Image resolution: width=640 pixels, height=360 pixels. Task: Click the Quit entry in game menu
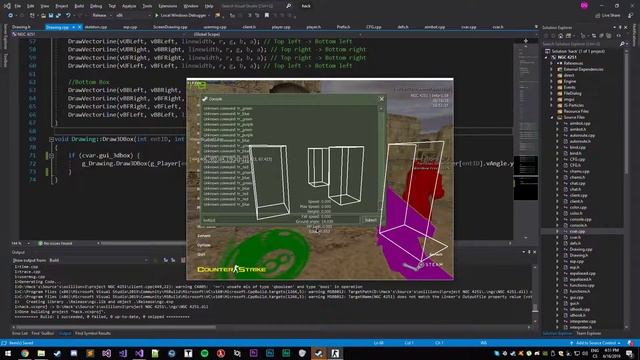pyautogui.click(x=201, y=254)
